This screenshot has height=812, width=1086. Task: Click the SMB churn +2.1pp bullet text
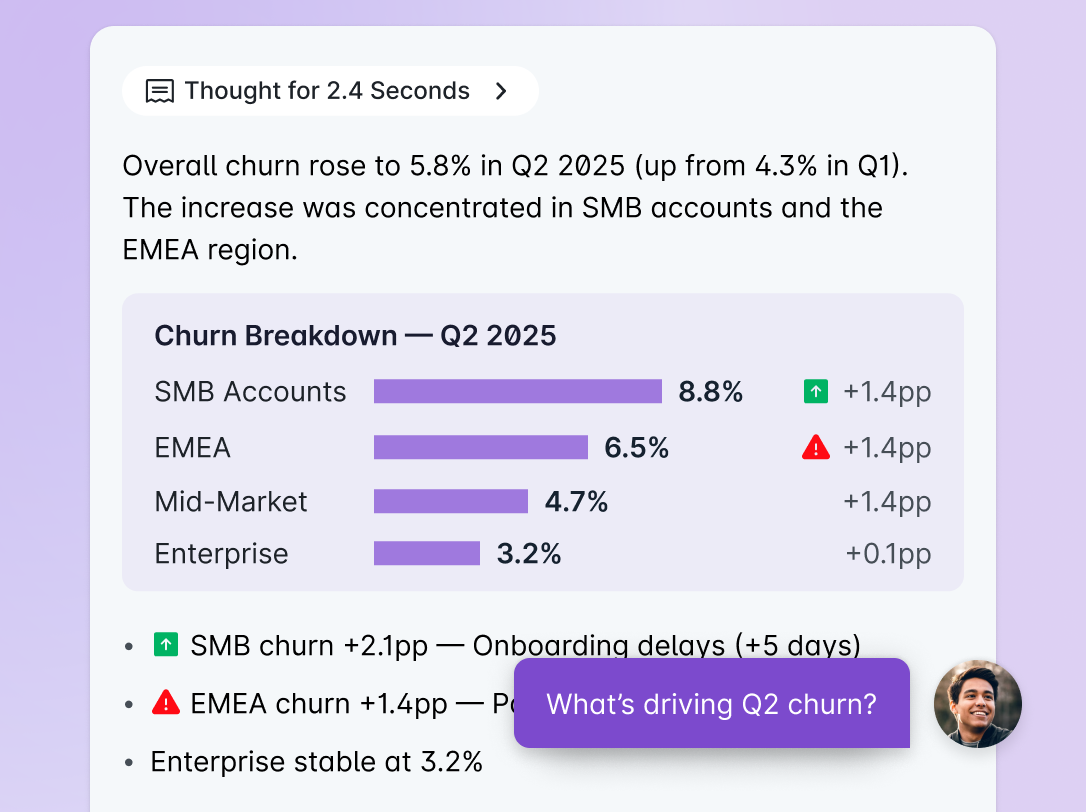[x=526, y=646]
